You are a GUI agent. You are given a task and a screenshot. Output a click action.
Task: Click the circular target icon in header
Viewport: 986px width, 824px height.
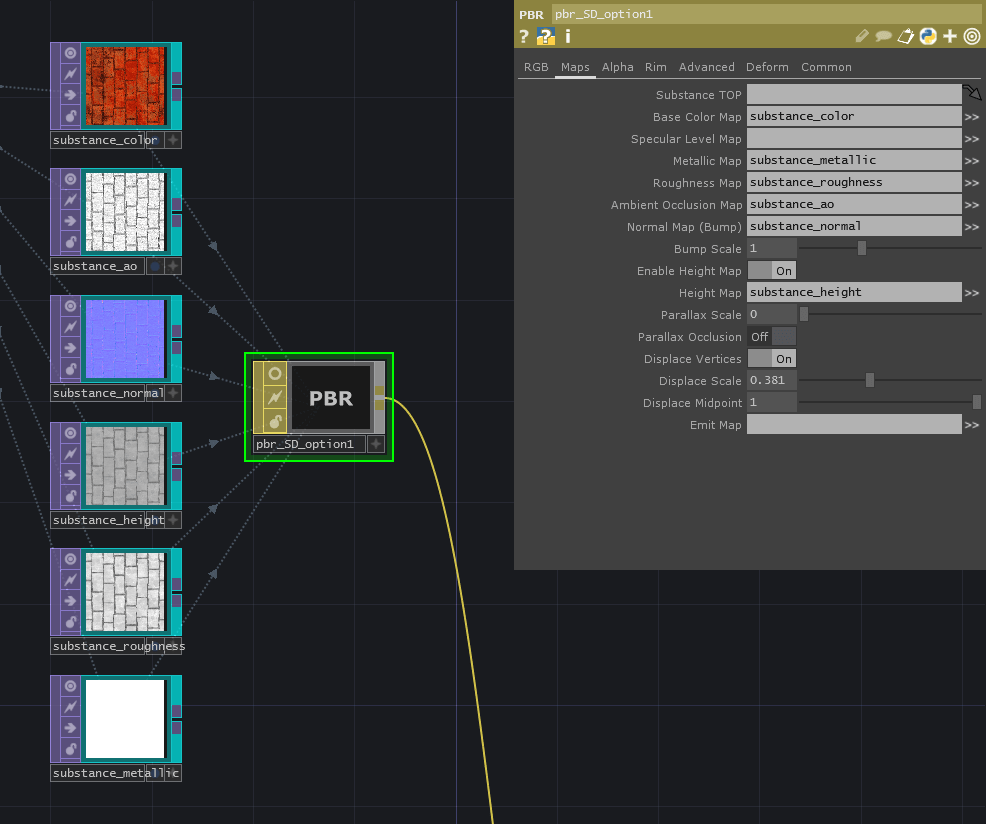pos(972,36)
